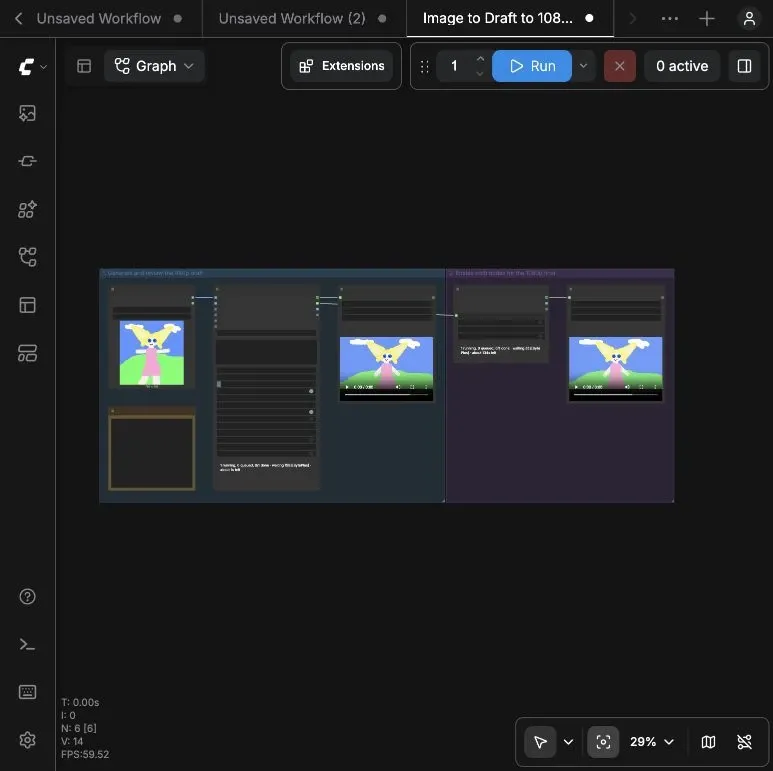The height and width of the screenshot is (771, 773).
Task: Fullscreen the final video preview
Action: (x=641, y=387)
